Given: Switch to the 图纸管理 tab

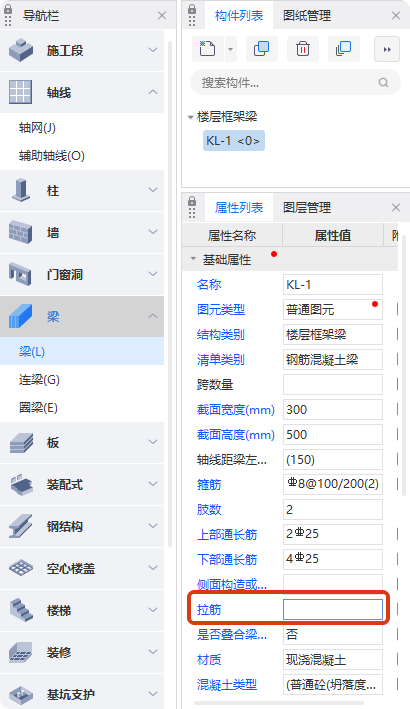Looking at the screenshot, I should coord(307,16).
